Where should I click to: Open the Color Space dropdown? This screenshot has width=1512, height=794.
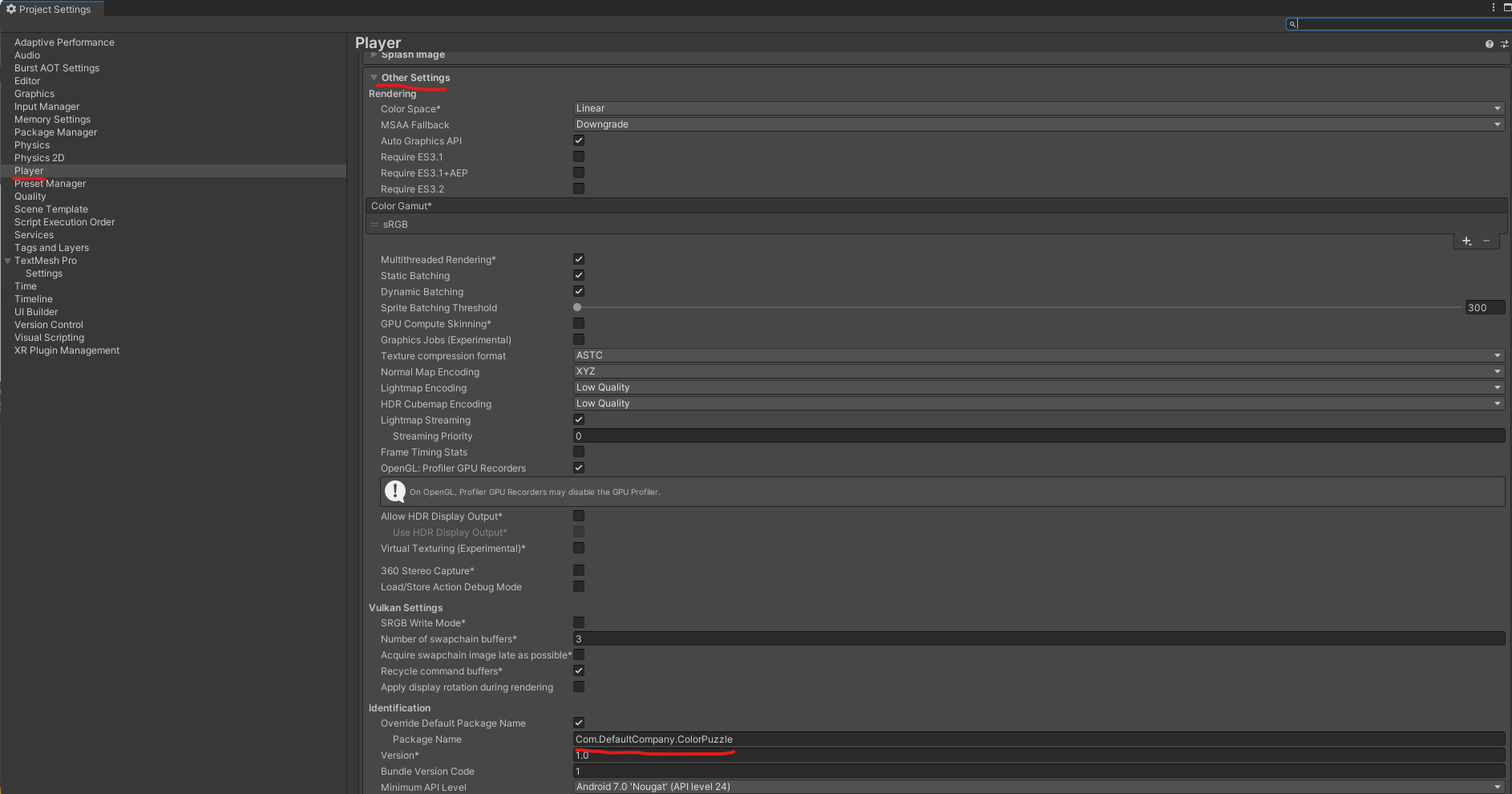pyautogui.click(x=1039, y=108)
